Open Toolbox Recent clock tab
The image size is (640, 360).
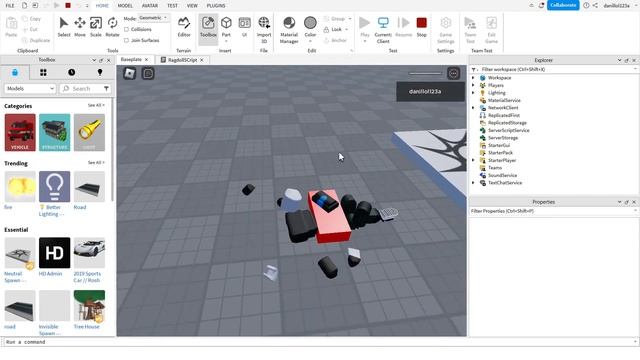(x=71, y=72)
